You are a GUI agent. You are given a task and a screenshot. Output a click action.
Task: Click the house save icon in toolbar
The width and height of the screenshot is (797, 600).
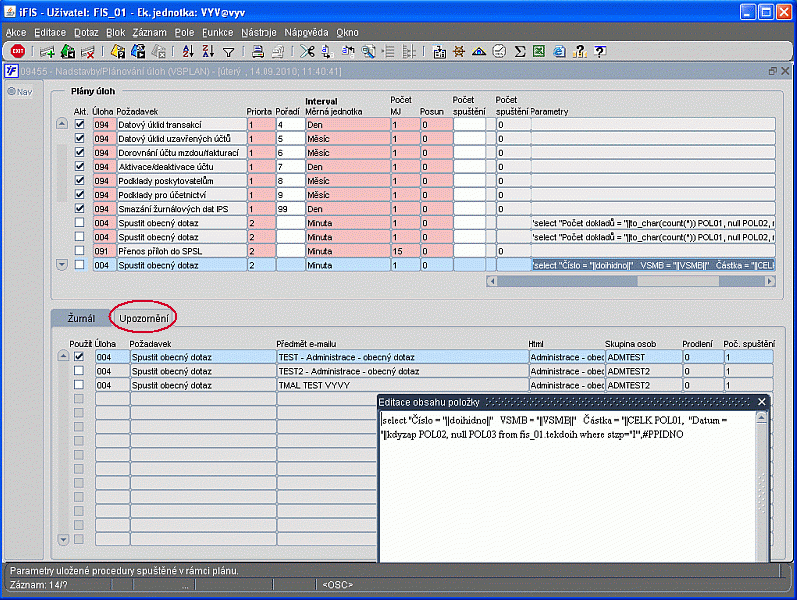tap(68, 51)
